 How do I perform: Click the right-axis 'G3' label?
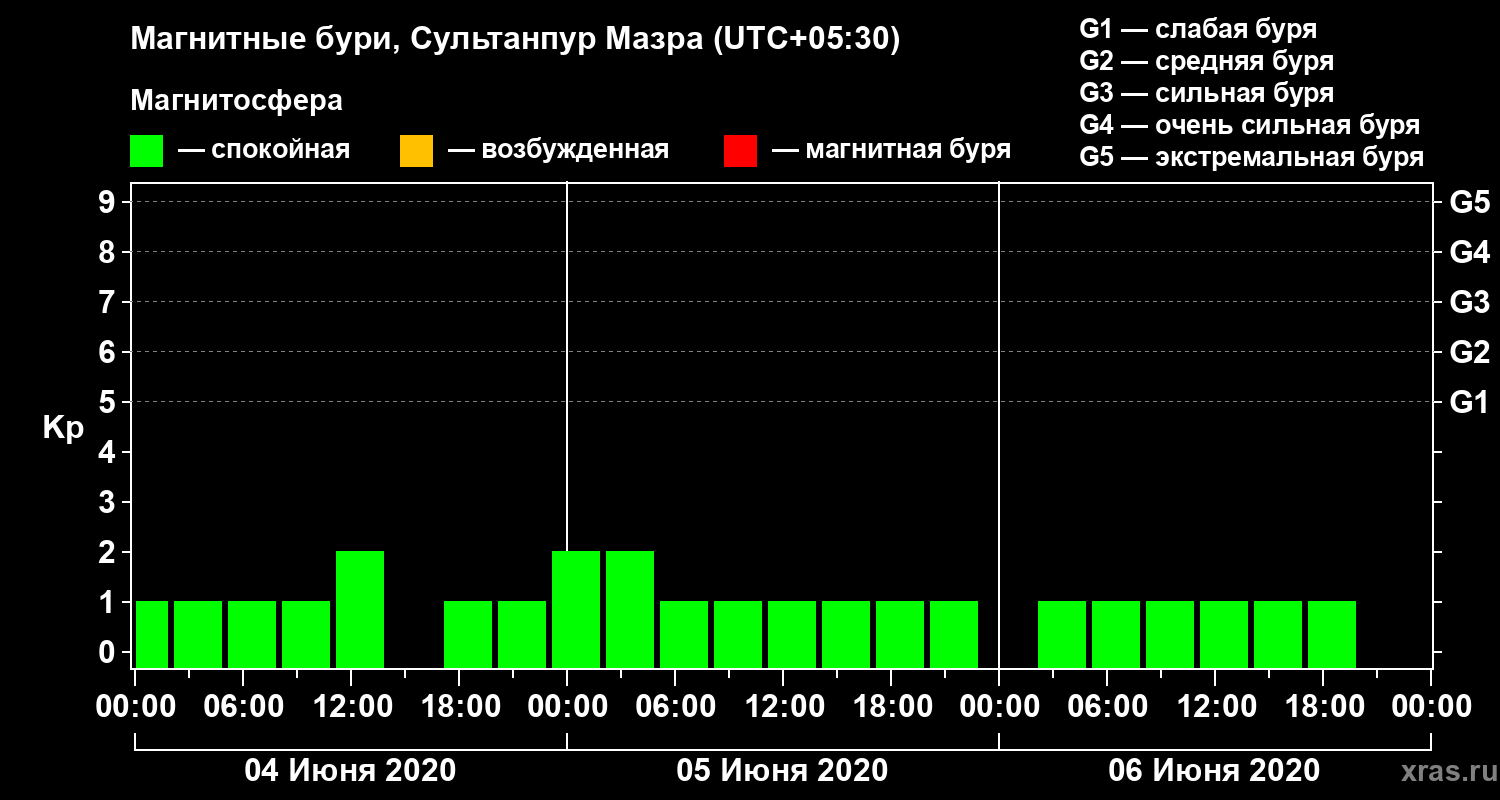tap(1470, 302)
